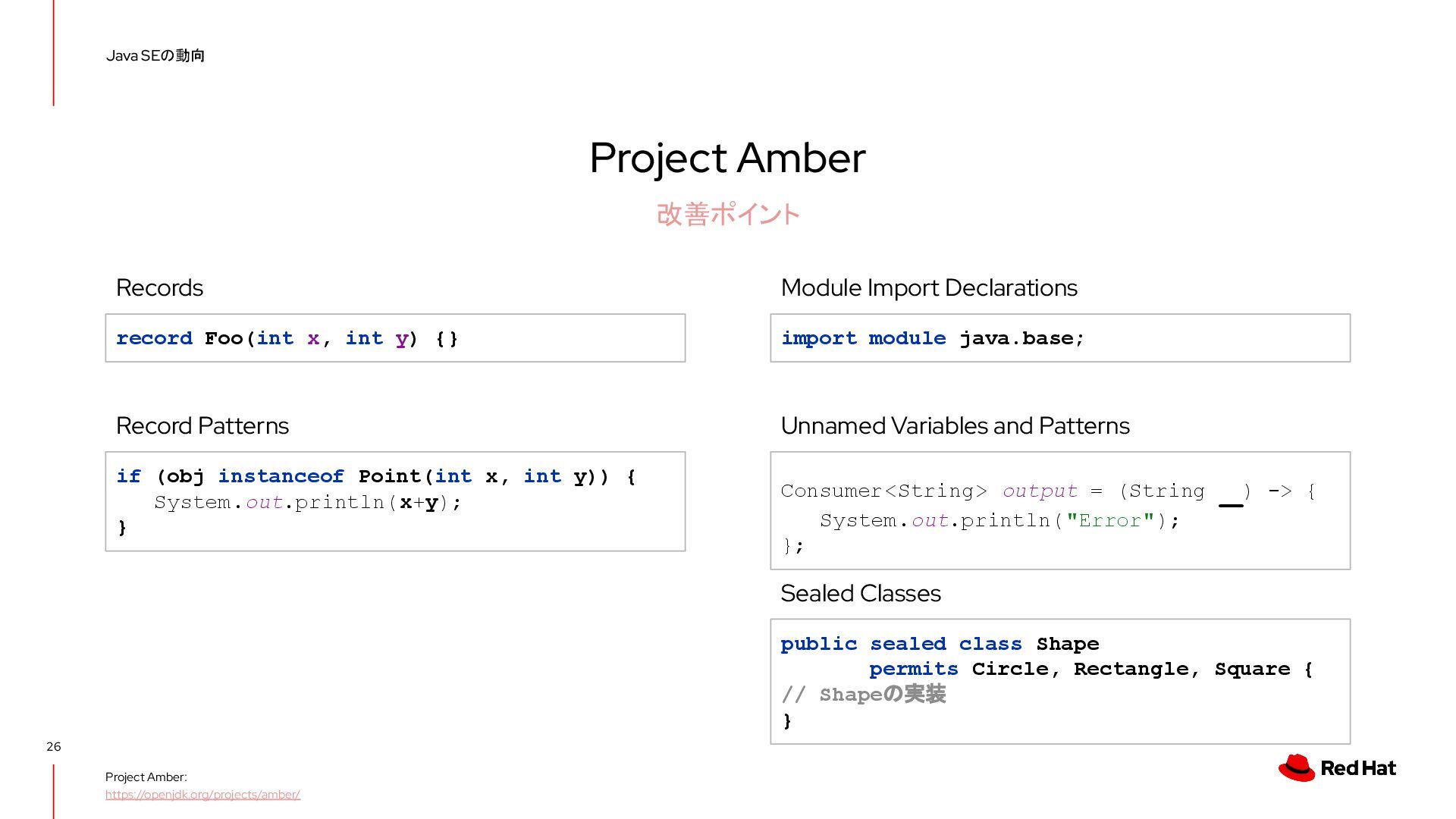Screen dimensions: 1456x819
Task: Click the import module java.base code box
Action: click(1059, 338)
